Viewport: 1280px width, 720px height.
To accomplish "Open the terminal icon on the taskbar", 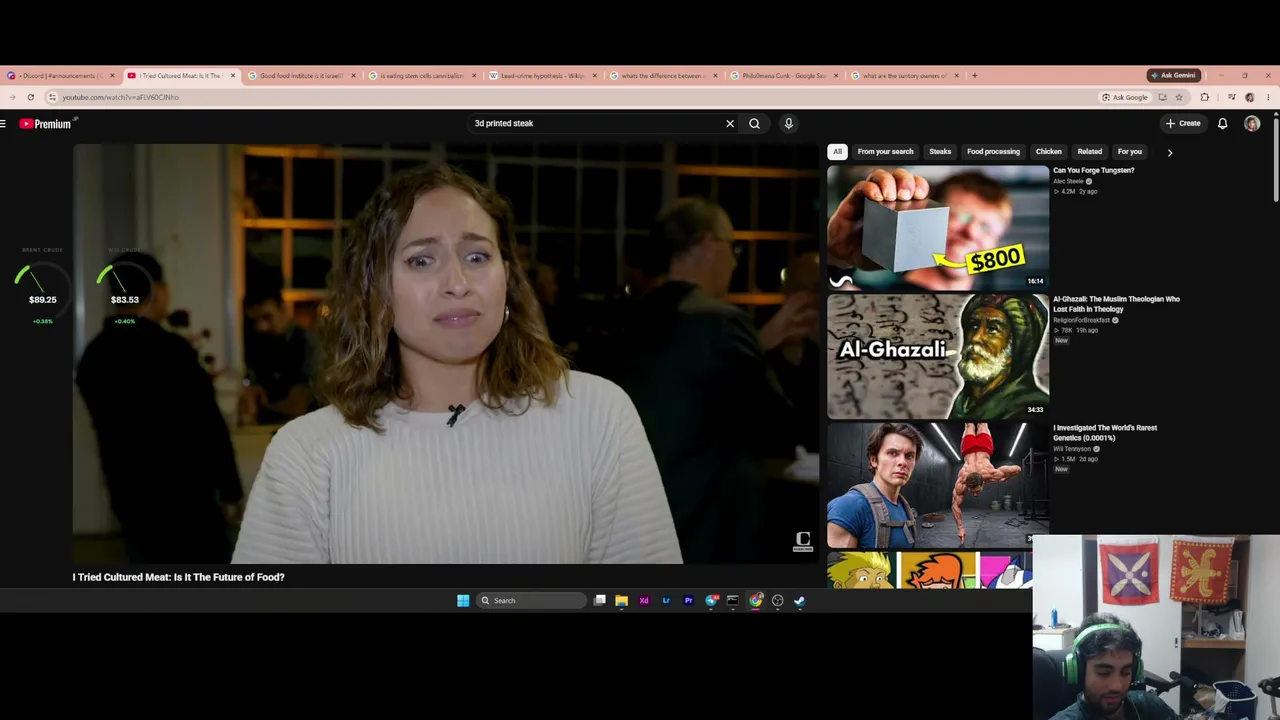I will pos(733,601).
